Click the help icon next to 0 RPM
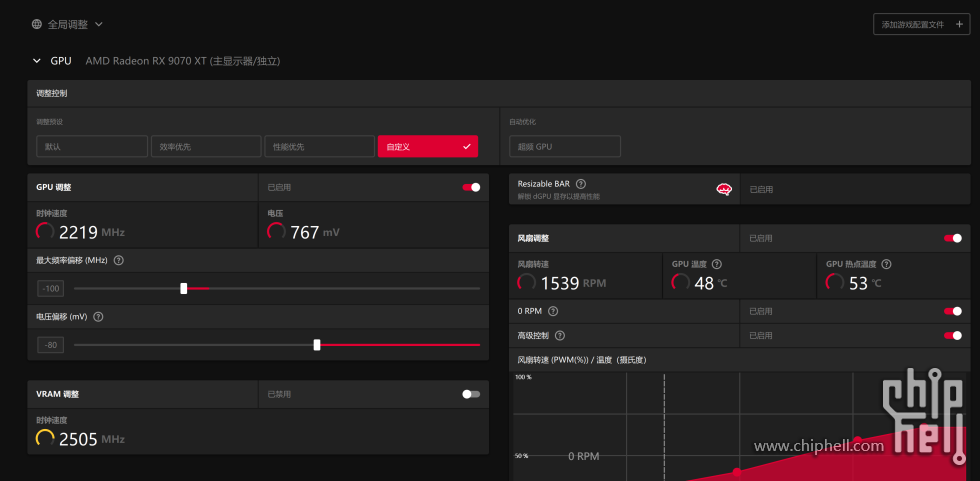 click(x=552, y=311)
